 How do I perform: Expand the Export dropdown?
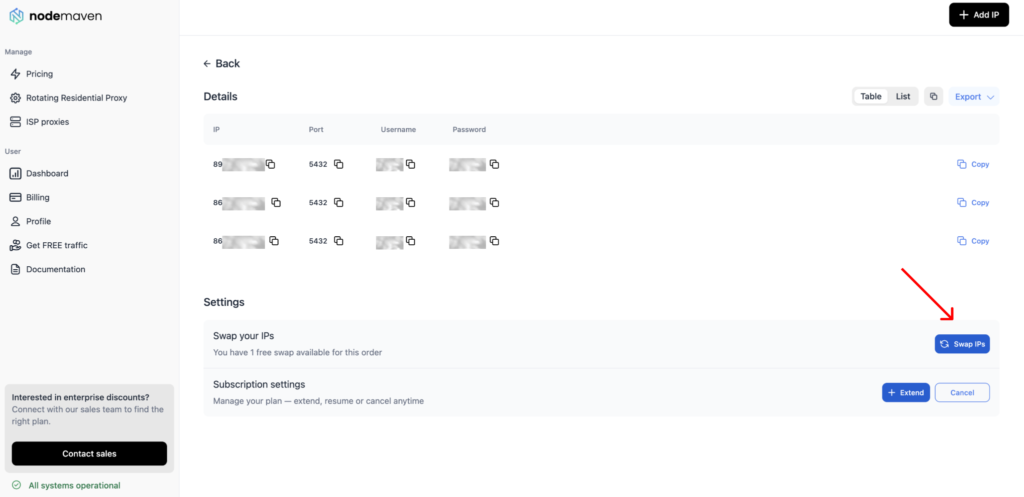974,97
